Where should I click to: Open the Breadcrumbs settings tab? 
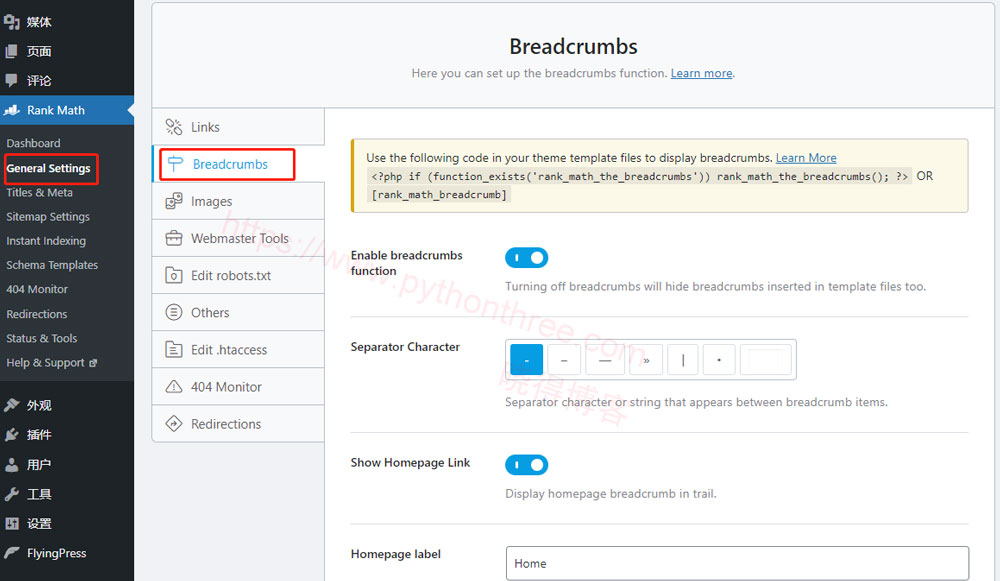239,164
